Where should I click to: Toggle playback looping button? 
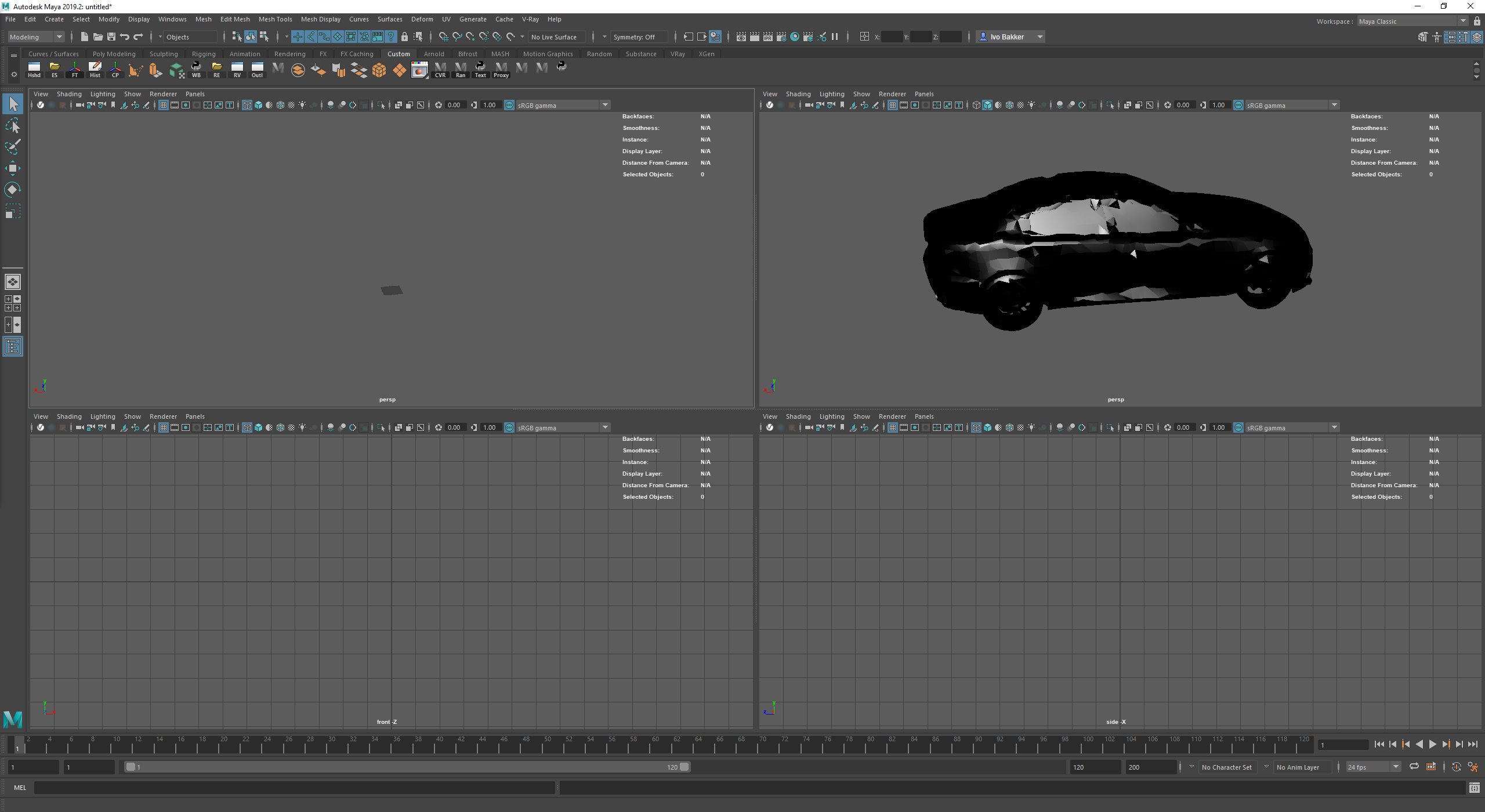click(x=1414, y=767)
